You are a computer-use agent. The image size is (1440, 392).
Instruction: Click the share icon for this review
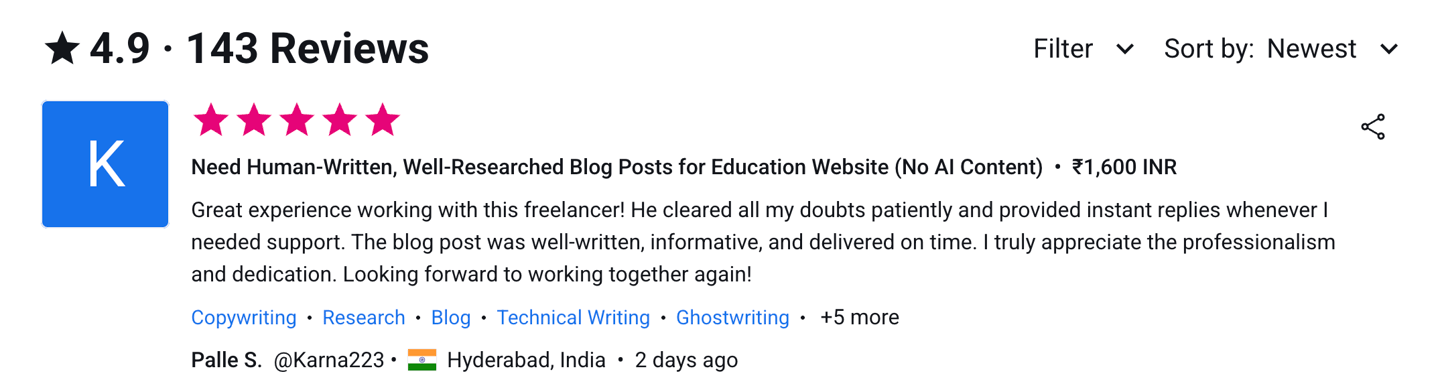(1373, 127)
